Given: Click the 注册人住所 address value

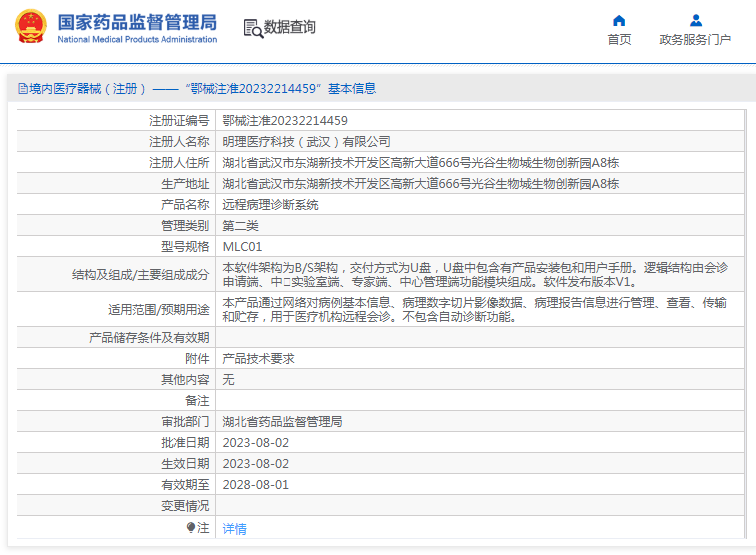Looking at the screenshot, I should click(420, 162).
